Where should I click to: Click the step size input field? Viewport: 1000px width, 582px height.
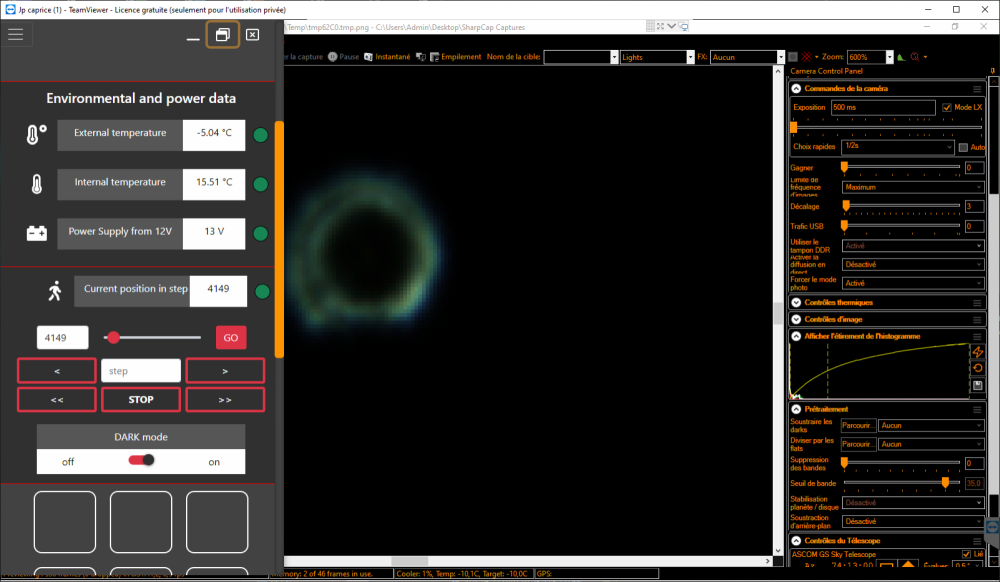(141, 371)
